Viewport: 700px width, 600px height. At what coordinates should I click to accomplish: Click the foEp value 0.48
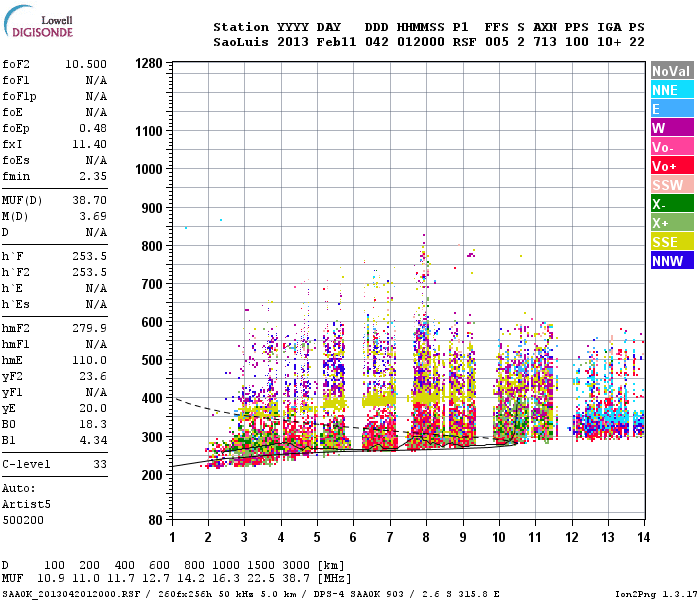point(93,128)
